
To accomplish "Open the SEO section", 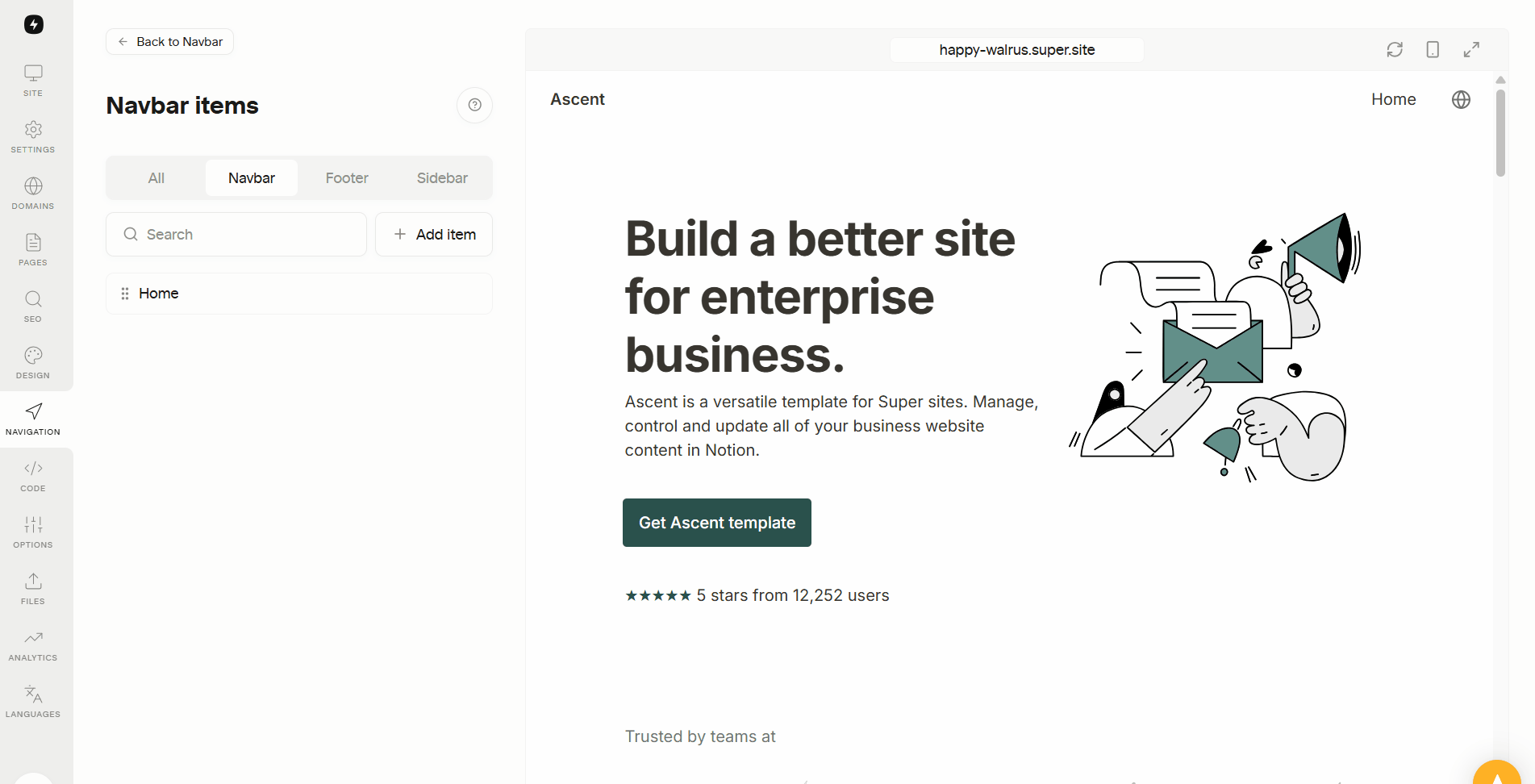I will point(33,307).
